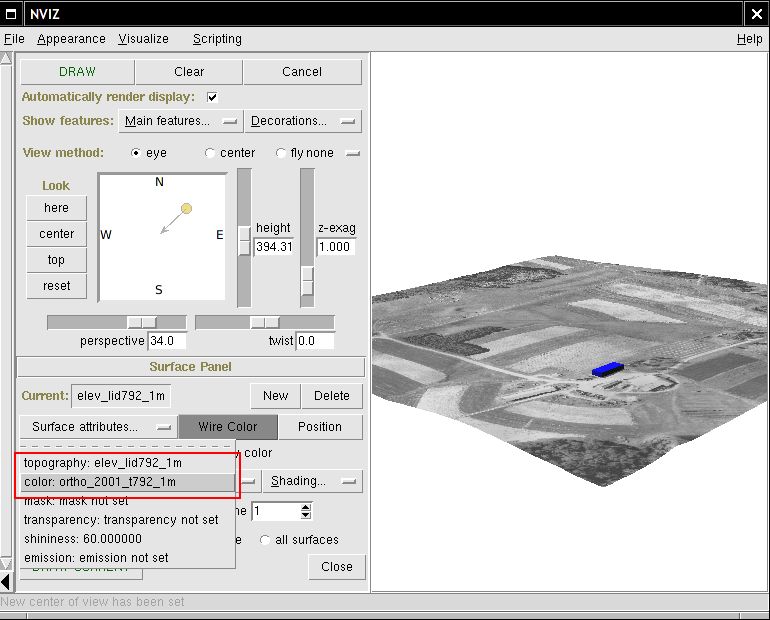This screenshot has height=620, width=770.
Task: Open the Surface attributes dropdown
Action: (x=97, y=427)
